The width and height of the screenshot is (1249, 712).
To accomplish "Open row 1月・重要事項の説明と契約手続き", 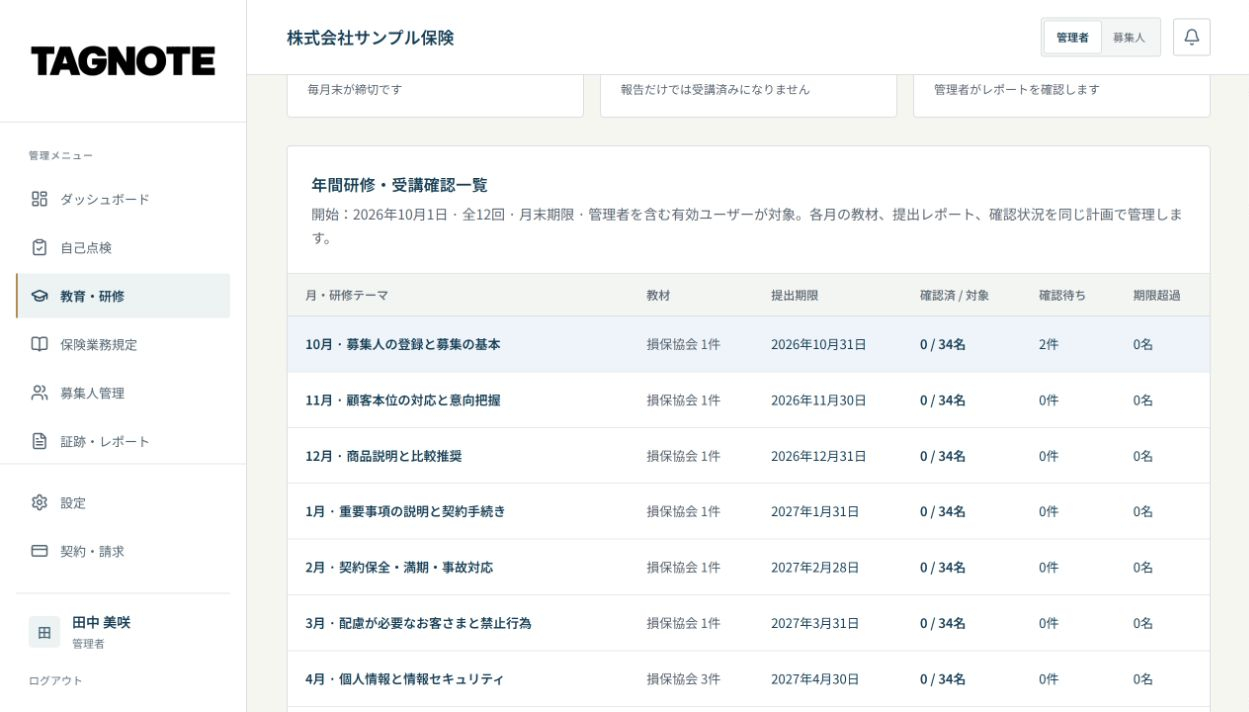I will click(748, 511).
